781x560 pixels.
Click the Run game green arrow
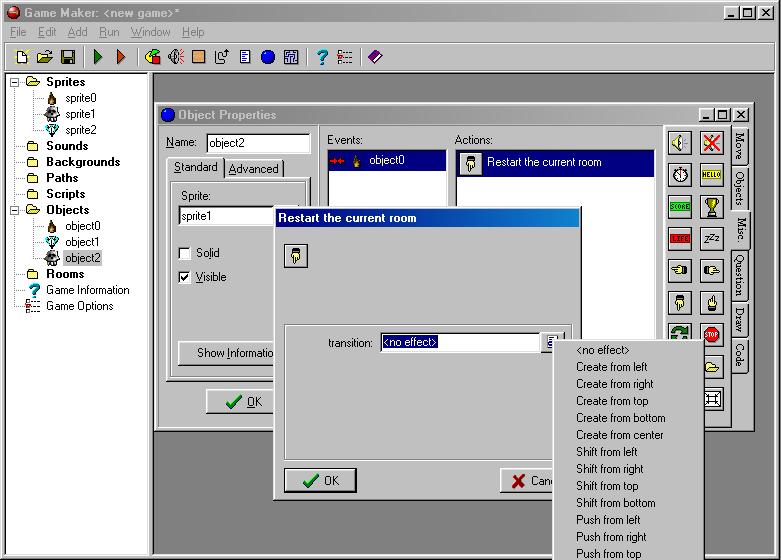[x=98, y=57]
